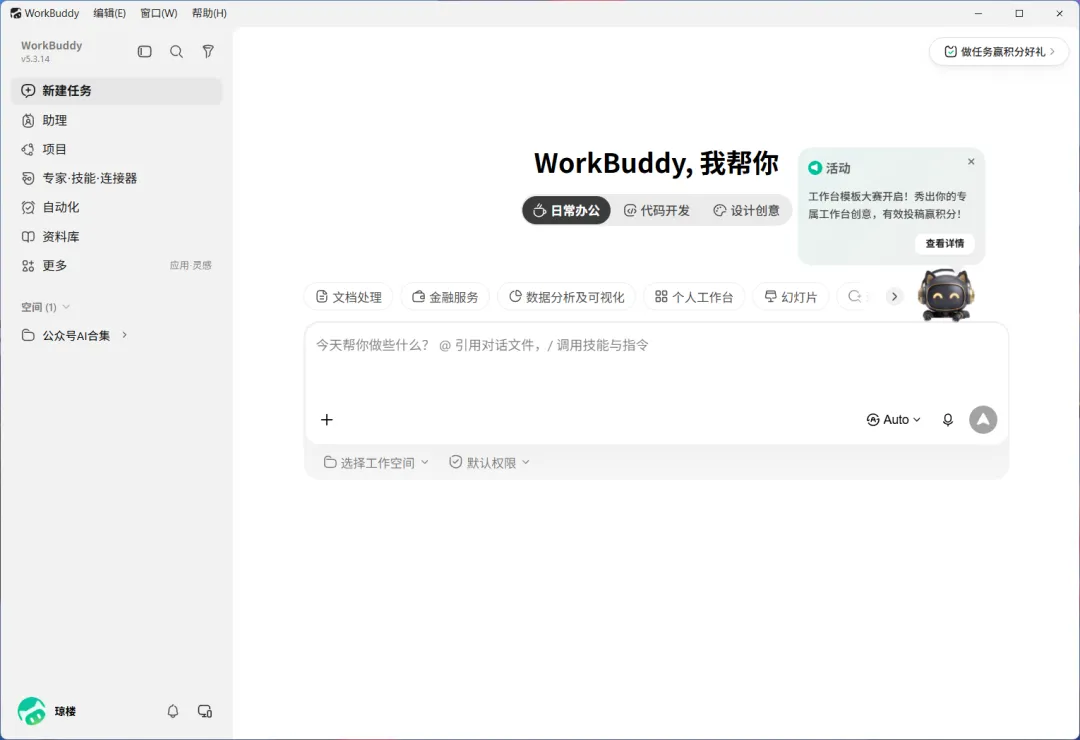Viewport: 1080px width, 740px height.
Task: Open 自动化 section
Action: [x=116, y=207]
